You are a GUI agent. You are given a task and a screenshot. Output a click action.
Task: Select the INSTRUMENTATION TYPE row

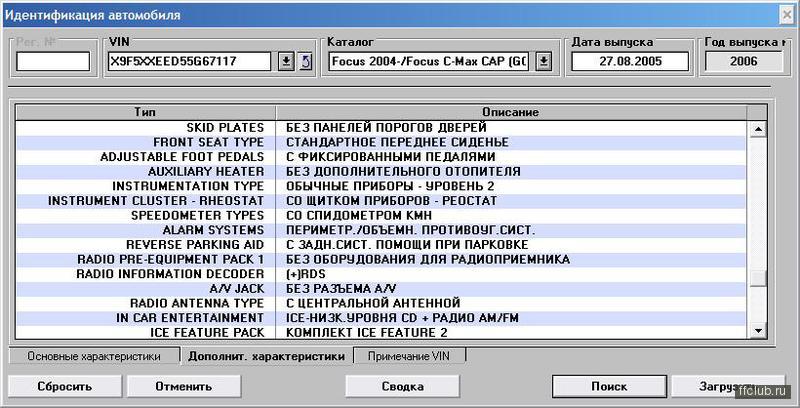click(x=381, y=186)
